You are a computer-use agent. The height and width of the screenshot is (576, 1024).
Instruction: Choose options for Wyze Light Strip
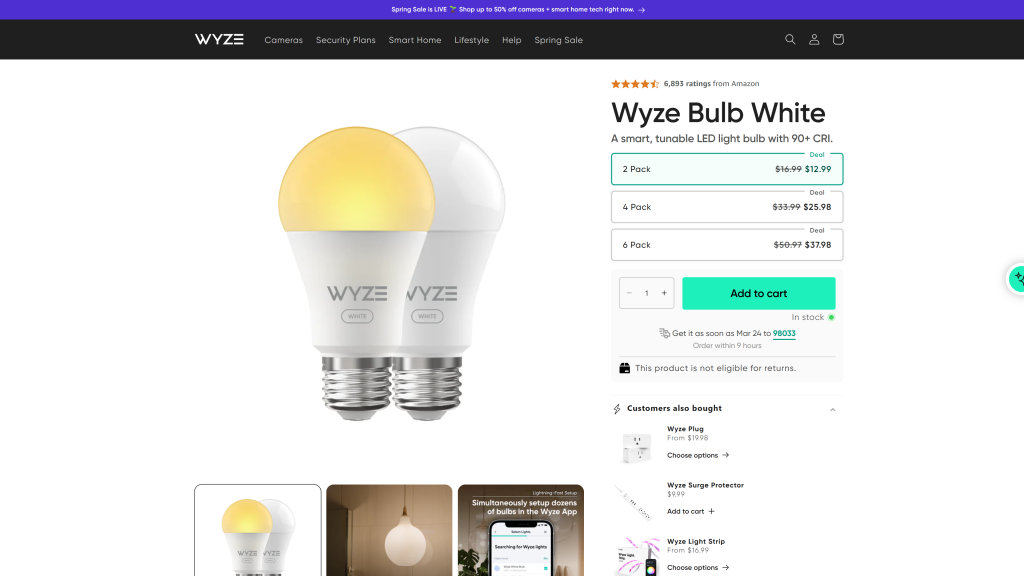[697, 568]
